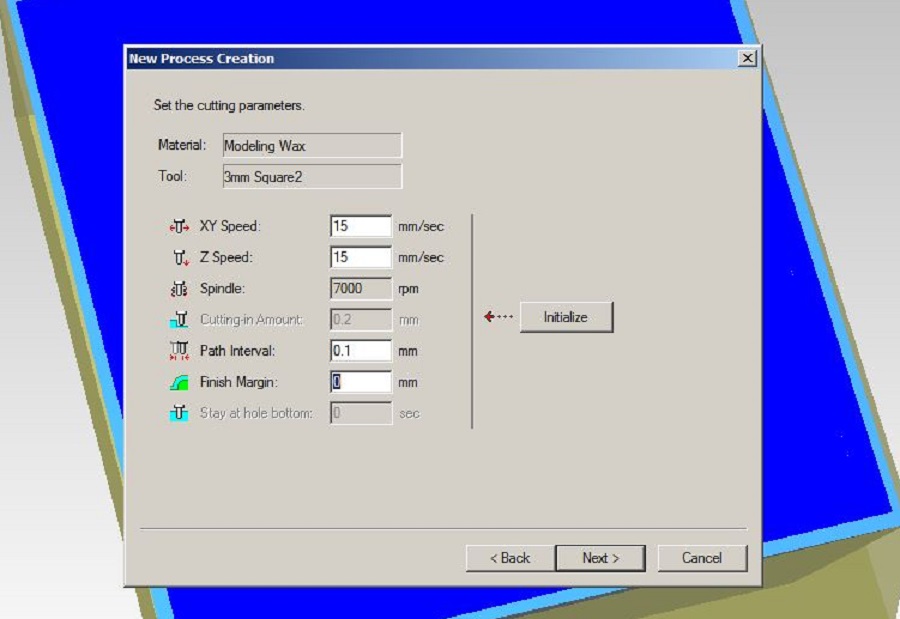The height and width of the screenshot is (619, 900).
Task: Click the XY Speed icon
Action: pos(179,227)
